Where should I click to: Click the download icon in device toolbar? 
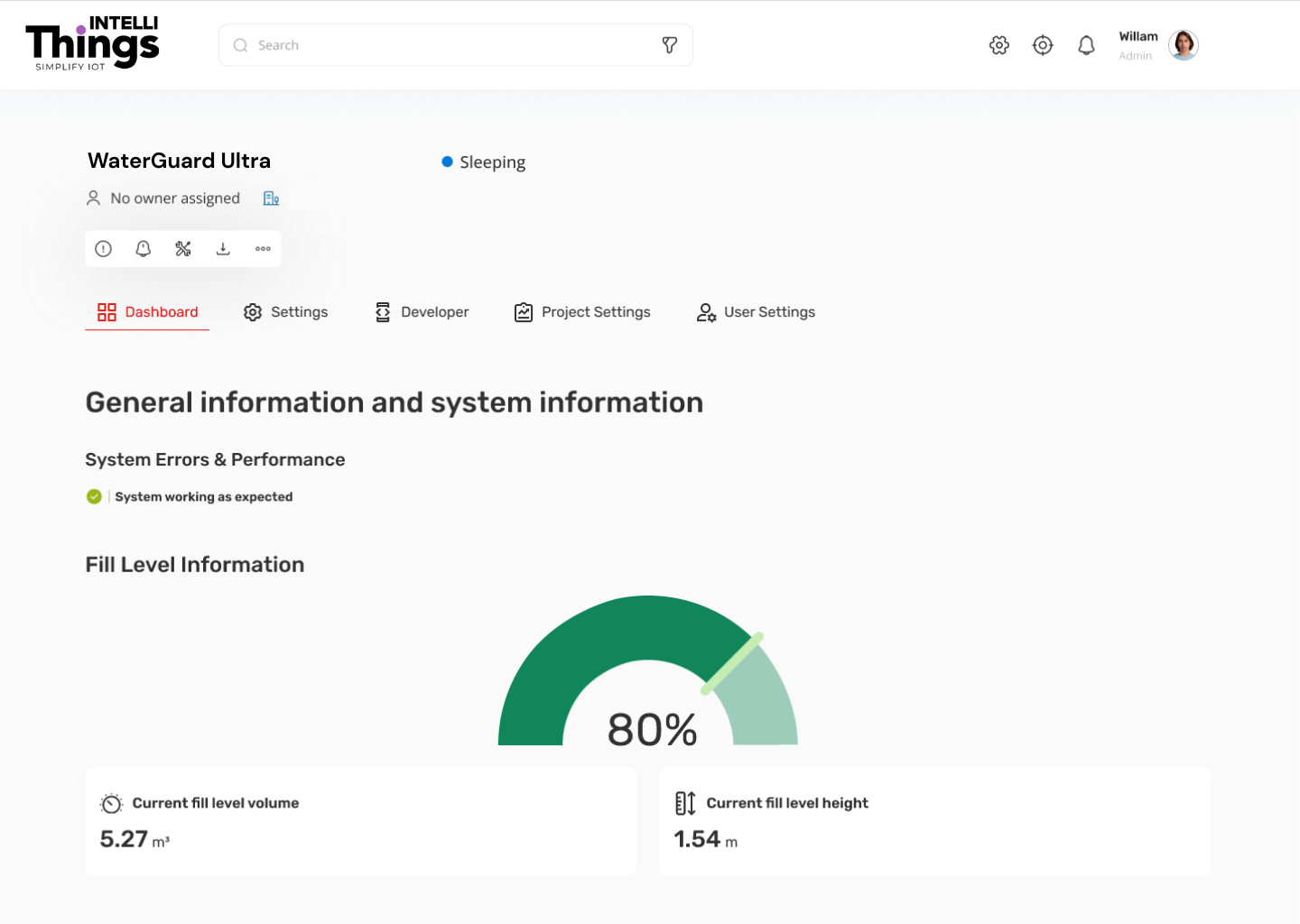coord(223,249)
